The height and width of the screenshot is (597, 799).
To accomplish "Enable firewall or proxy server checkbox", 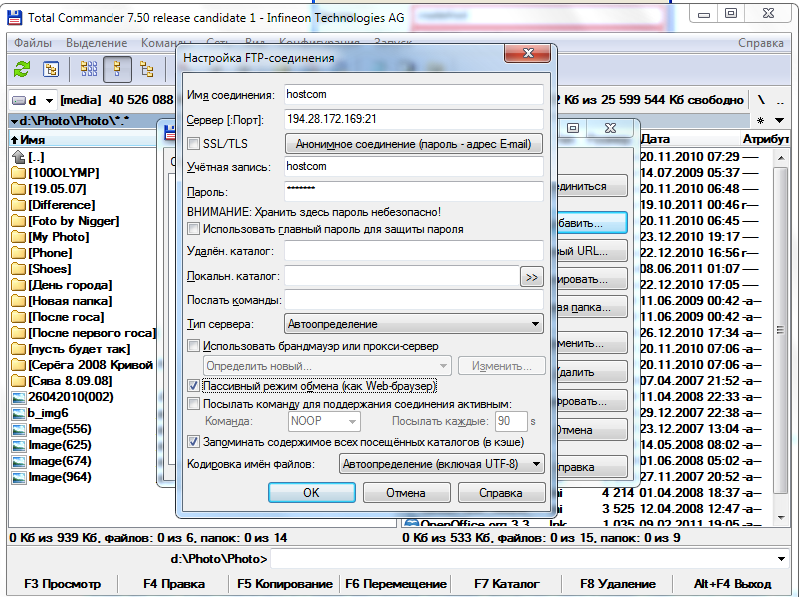I will pos(194,346).
